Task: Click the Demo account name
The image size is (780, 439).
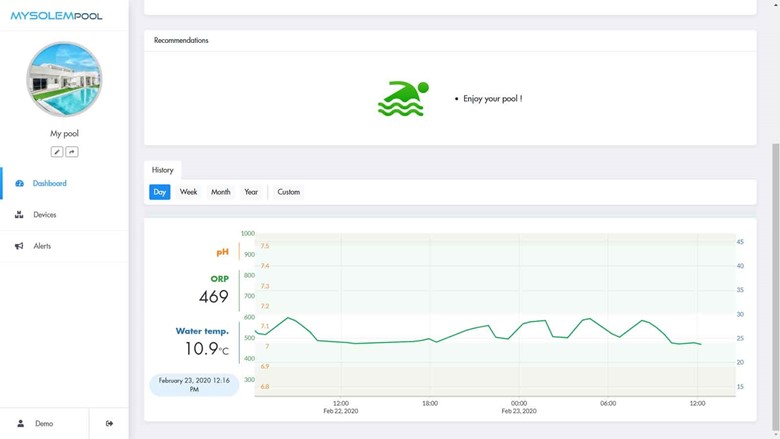Action: (x=44, y=423)
